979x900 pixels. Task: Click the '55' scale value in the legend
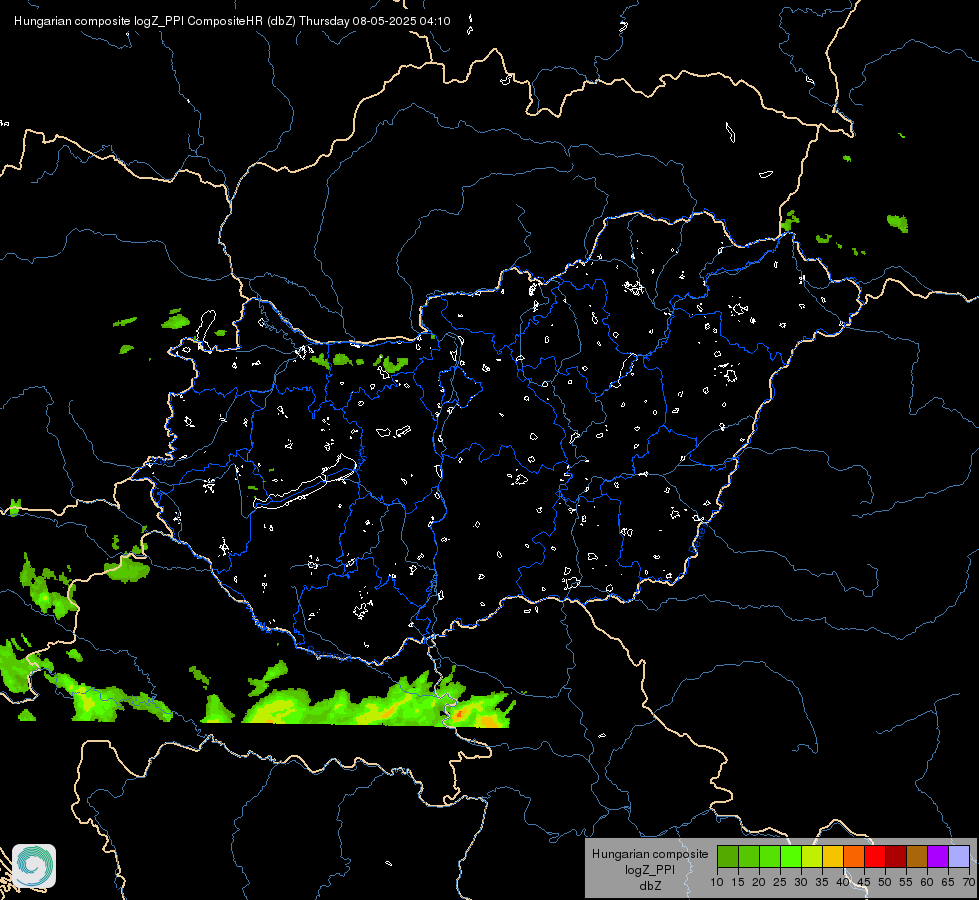pyautogui.click(x=906, y=882)
